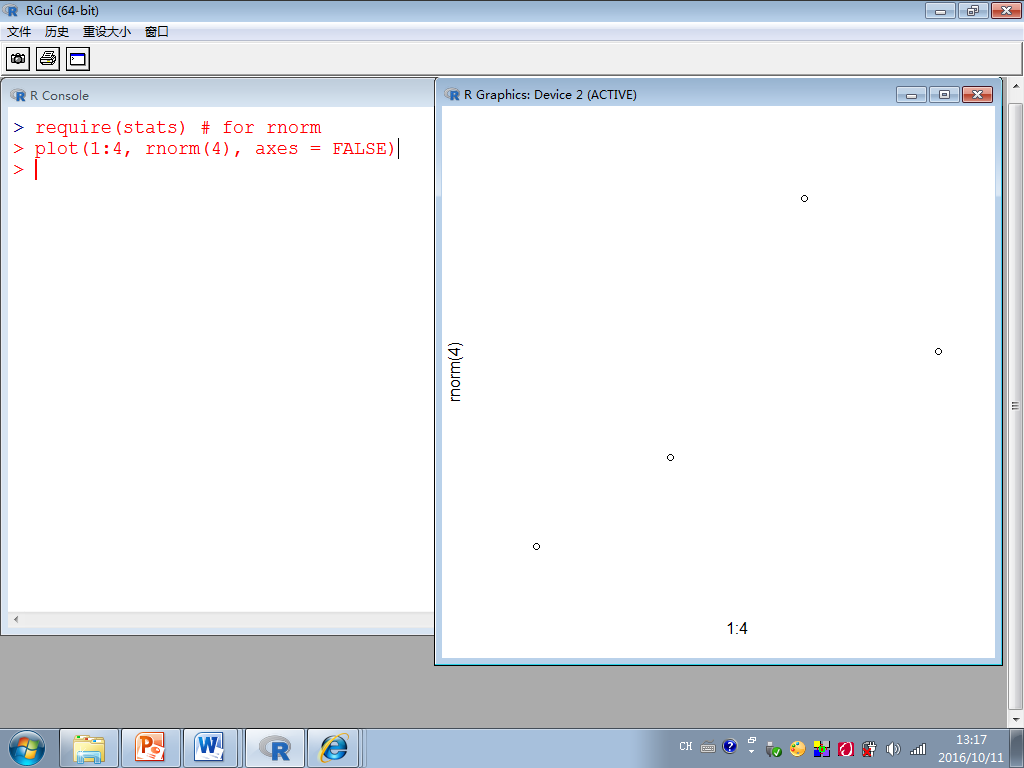Click the R logo icon in R Console title
Viewport: 1024px width, 768px height.
click(x=18, y=95)
